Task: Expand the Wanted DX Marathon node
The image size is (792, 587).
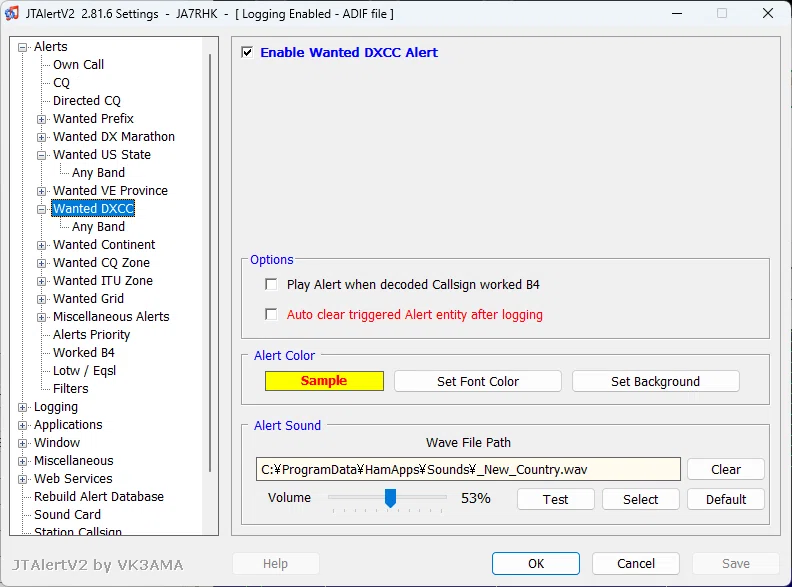Action: click(41, 137)
